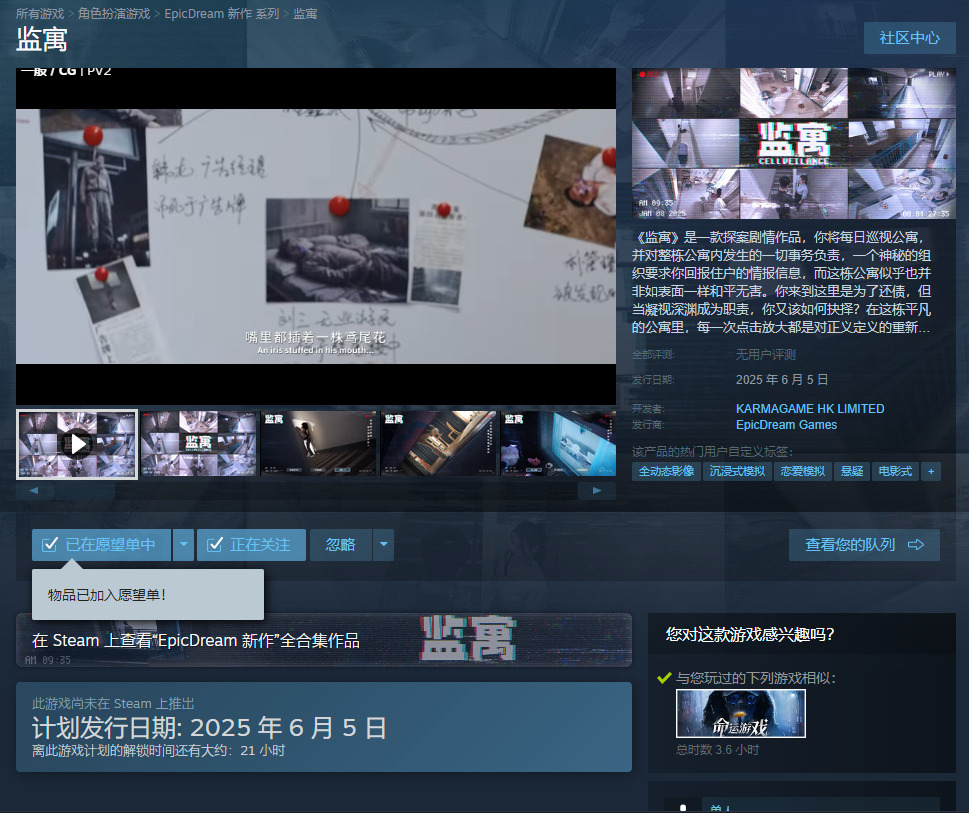Click the 发行日期 2025 年 6 月 5 日 text
Screen dimensions: 969x813
point(782,379)
